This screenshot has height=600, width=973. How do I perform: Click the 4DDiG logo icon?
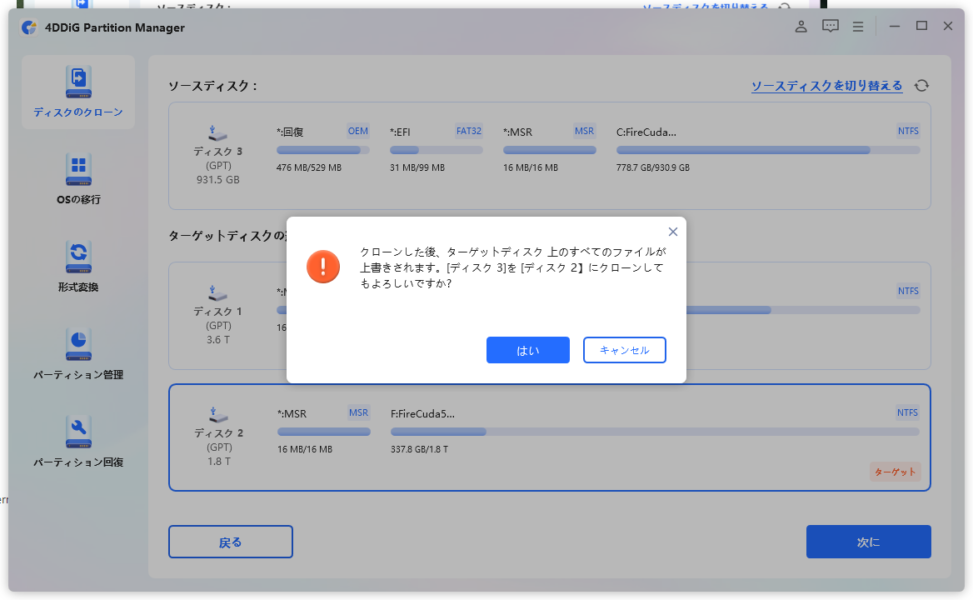(29, 27)
